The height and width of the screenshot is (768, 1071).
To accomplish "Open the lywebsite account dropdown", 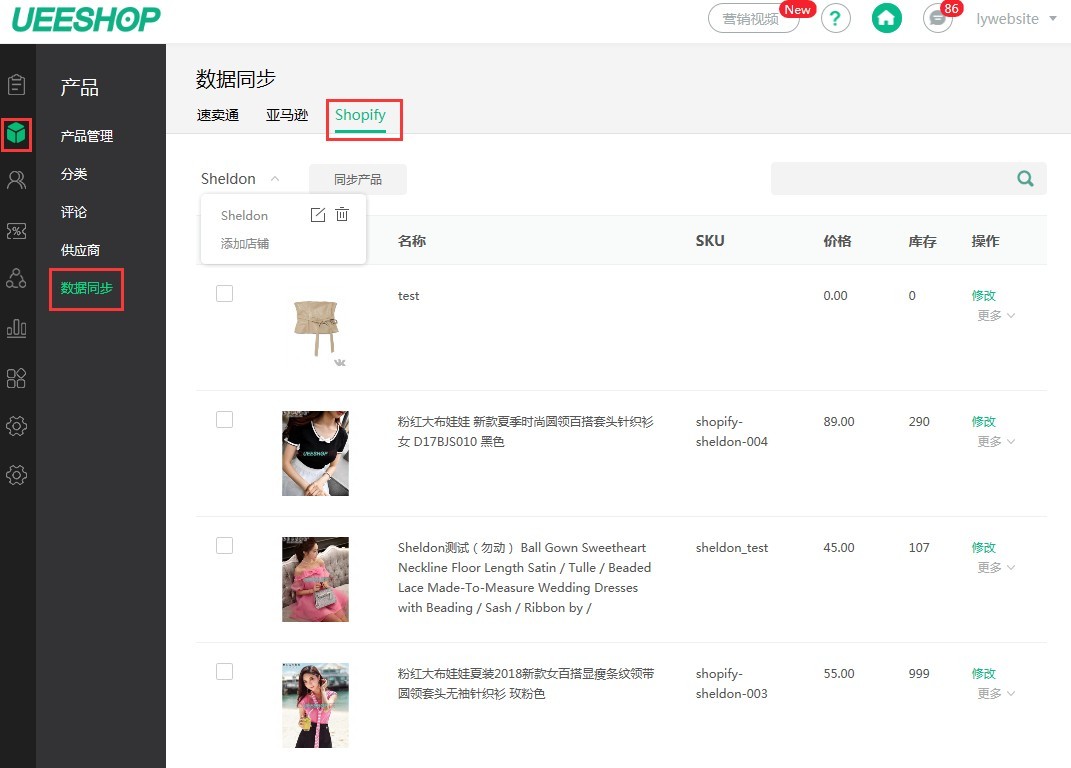I will point(1016,19).
